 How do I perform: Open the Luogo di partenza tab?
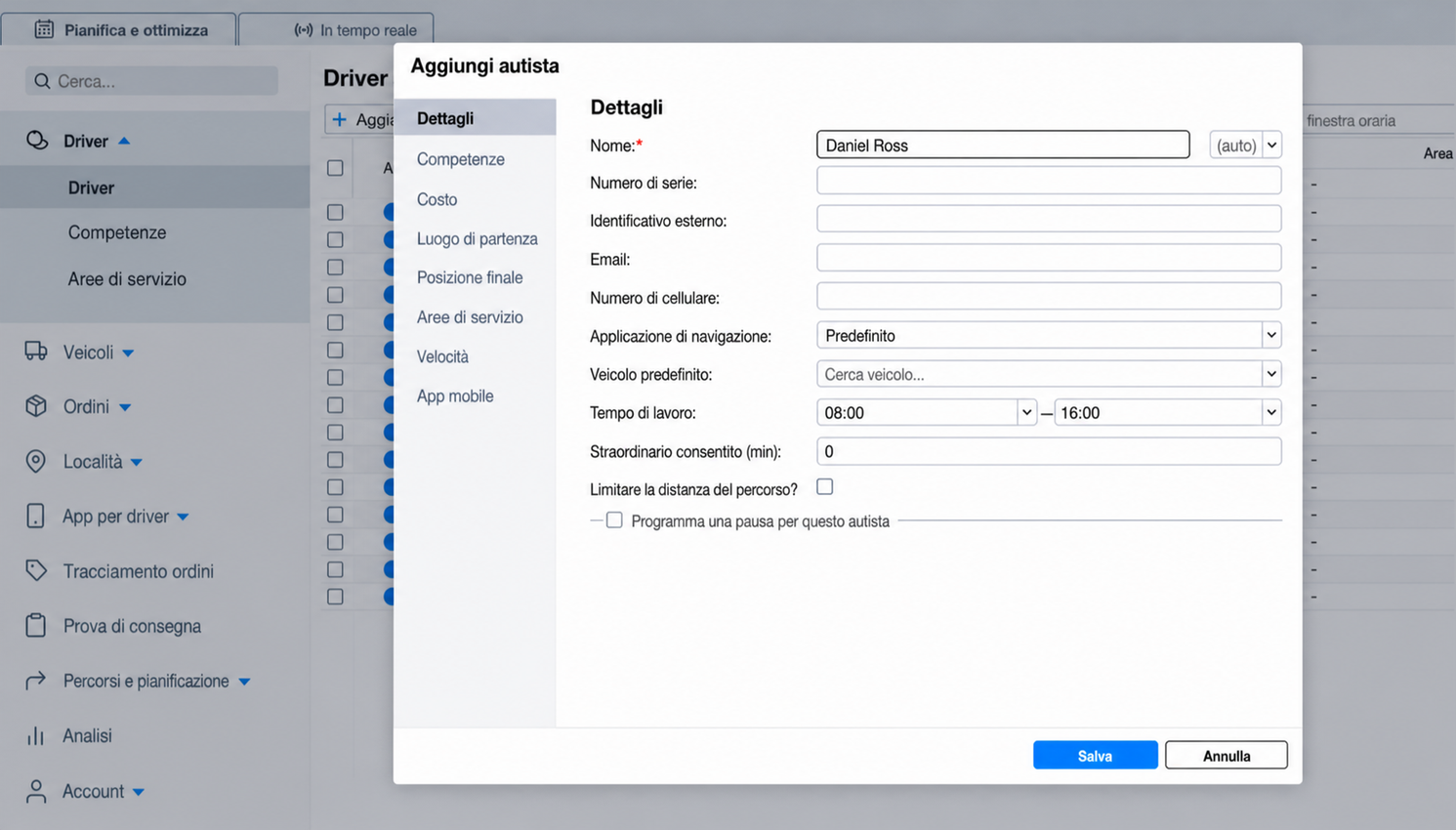[478, 238]
